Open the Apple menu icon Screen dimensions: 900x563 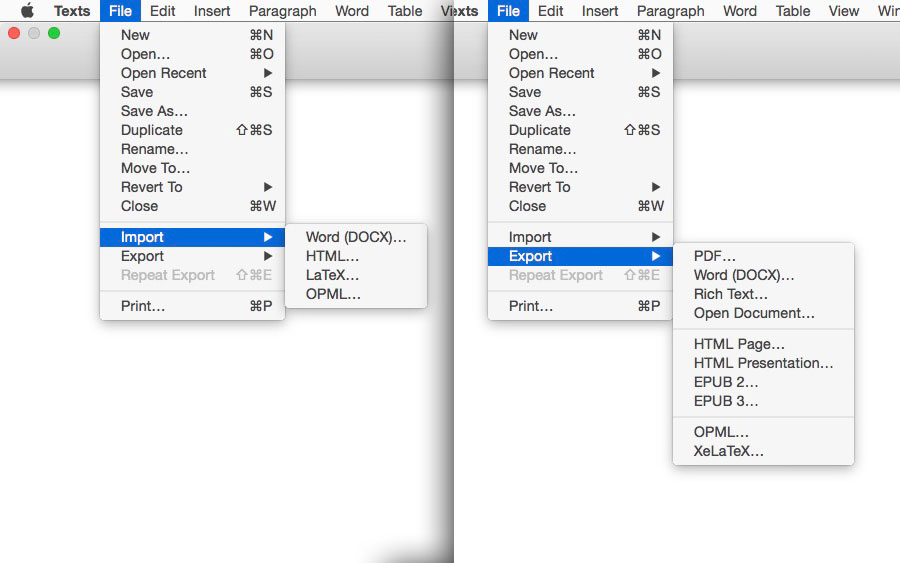pos(27,10)
